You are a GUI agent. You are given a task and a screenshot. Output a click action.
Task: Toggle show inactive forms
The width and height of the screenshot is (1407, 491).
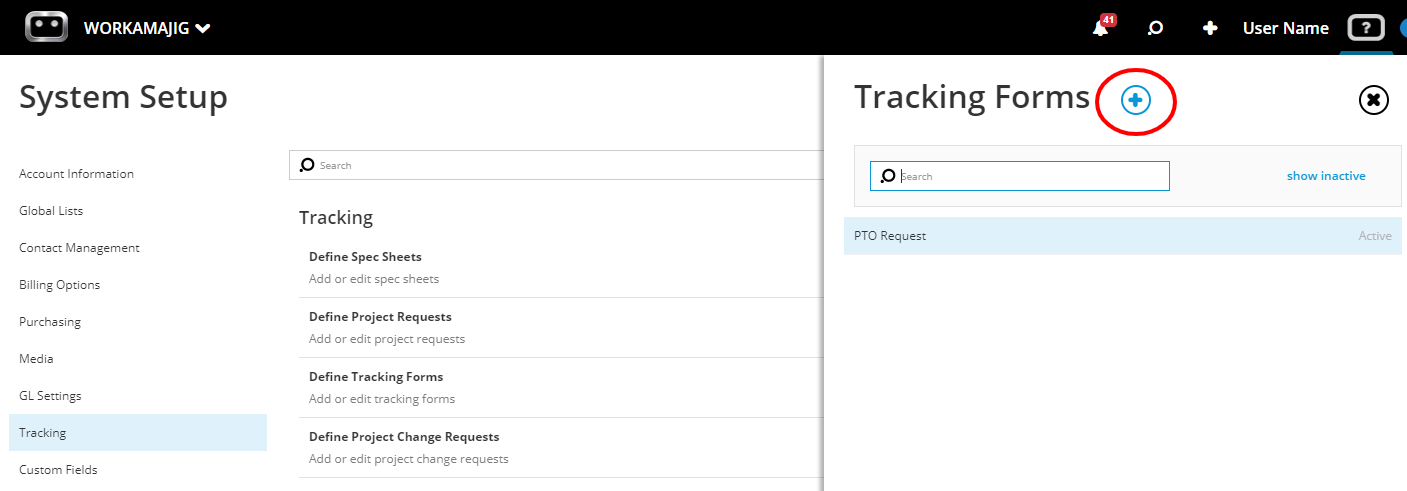pos(1326,176)
